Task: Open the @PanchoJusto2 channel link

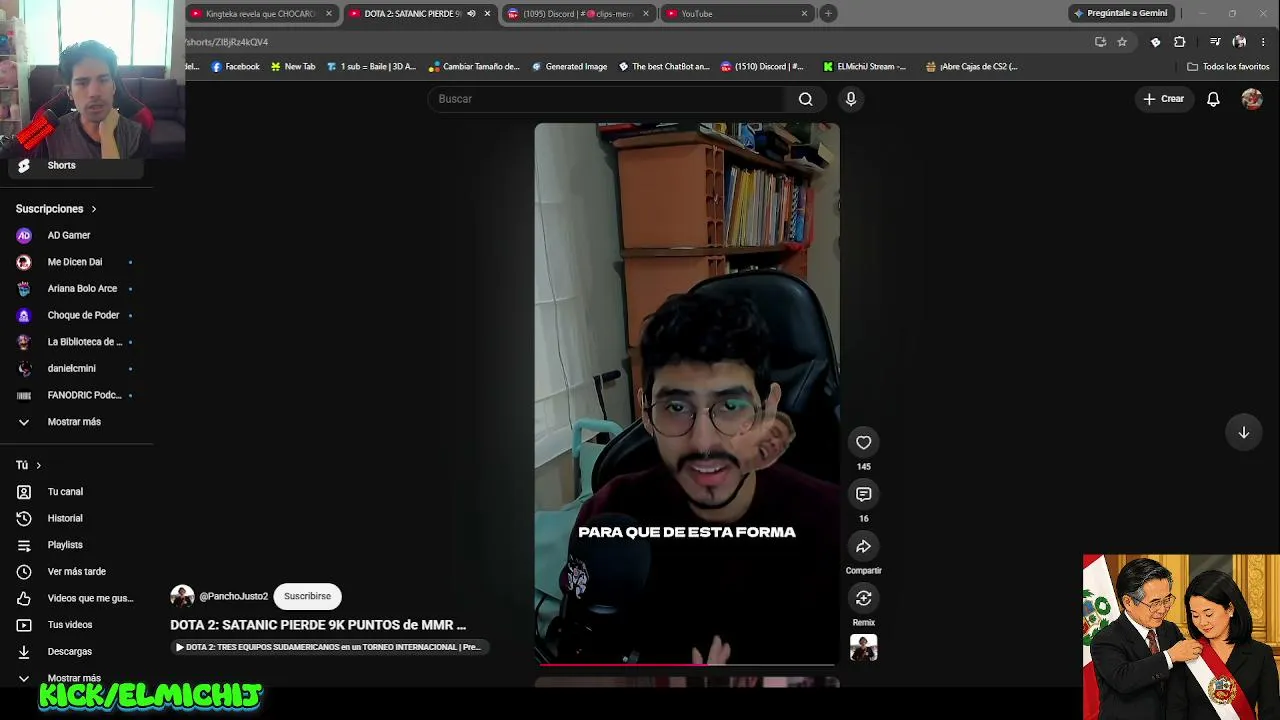Action: (234, 596)
